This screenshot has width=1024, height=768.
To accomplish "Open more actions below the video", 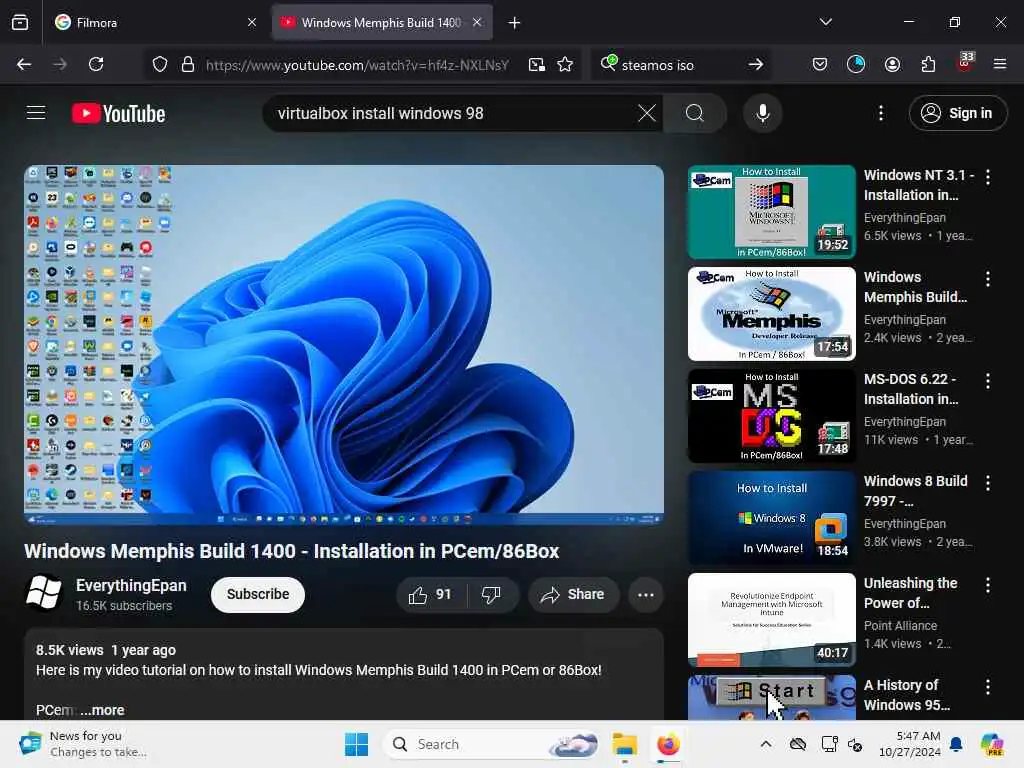I will click(x=646, y=594).
